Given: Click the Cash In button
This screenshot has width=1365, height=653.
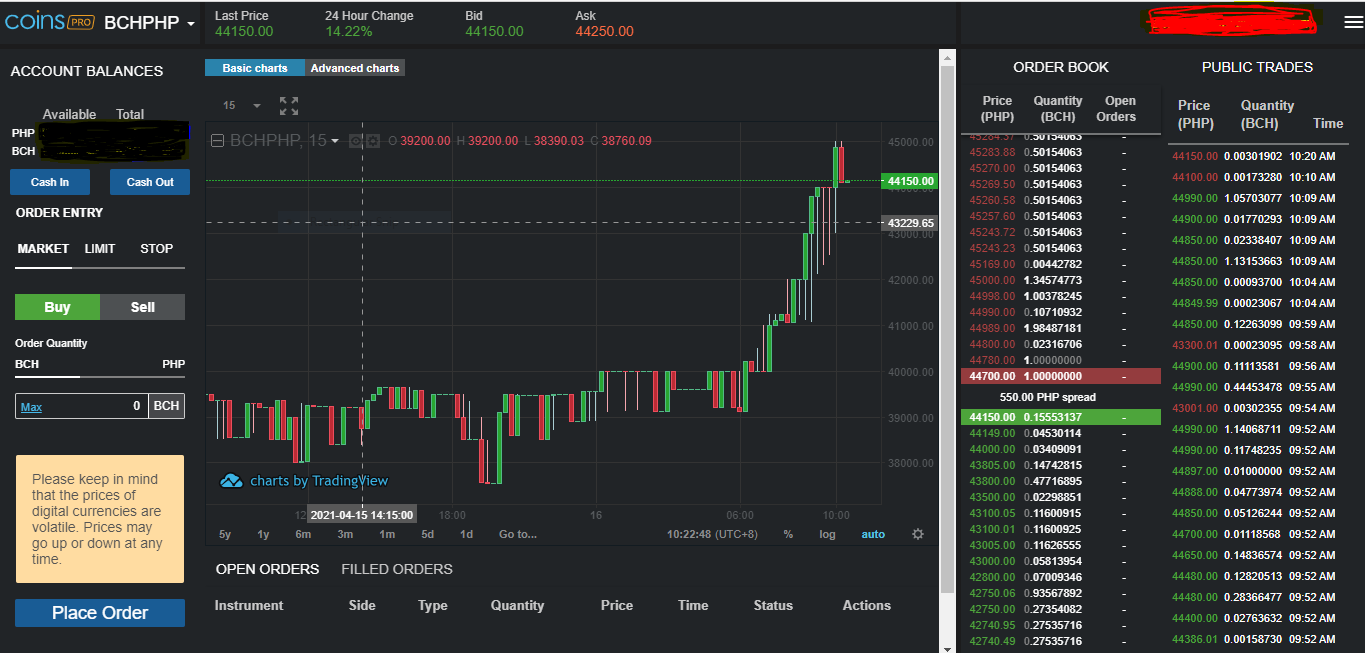Looking at the screenshot, I should pos(50,182).
